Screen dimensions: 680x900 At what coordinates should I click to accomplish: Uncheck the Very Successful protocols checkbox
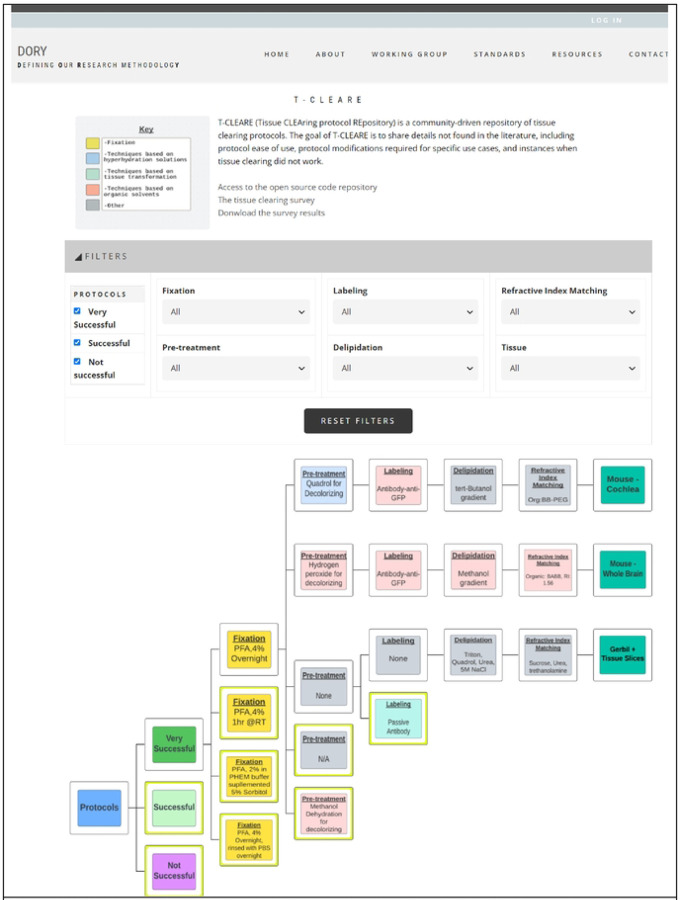pyautogui.click(x=78, y=311)
